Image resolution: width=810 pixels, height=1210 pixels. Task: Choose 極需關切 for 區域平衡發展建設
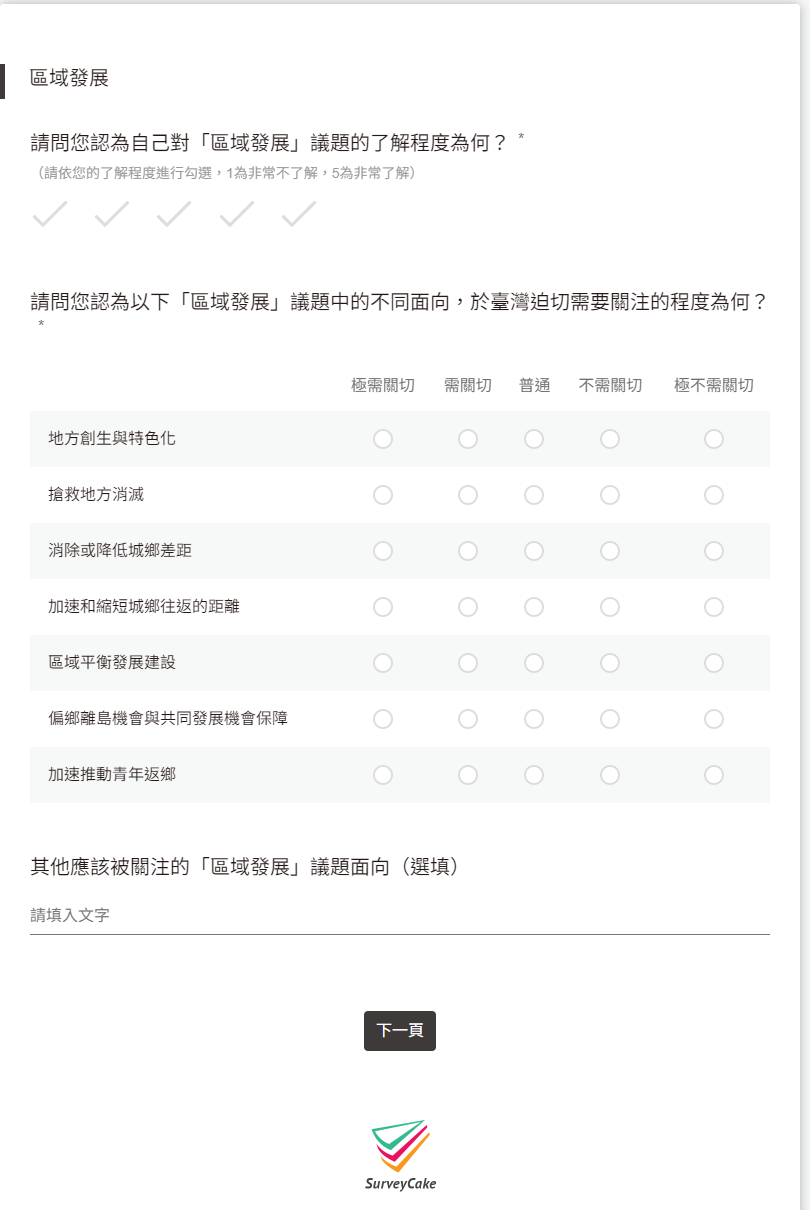383,663
